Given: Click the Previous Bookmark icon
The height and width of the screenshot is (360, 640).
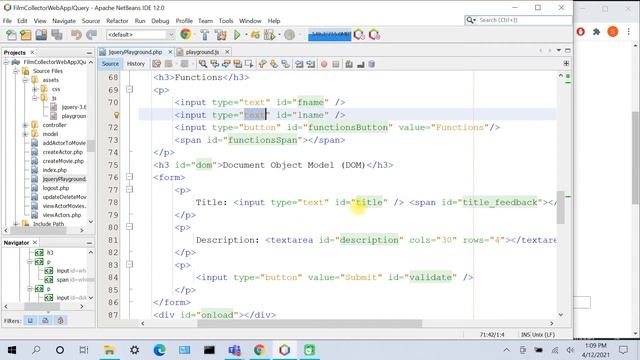Looking at the screenshot, I should tap(262, 64).
